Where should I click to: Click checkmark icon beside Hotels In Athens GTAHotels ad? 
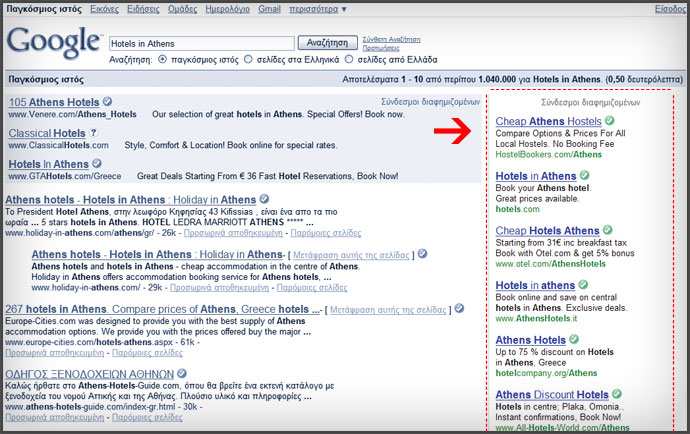(97, 163)
